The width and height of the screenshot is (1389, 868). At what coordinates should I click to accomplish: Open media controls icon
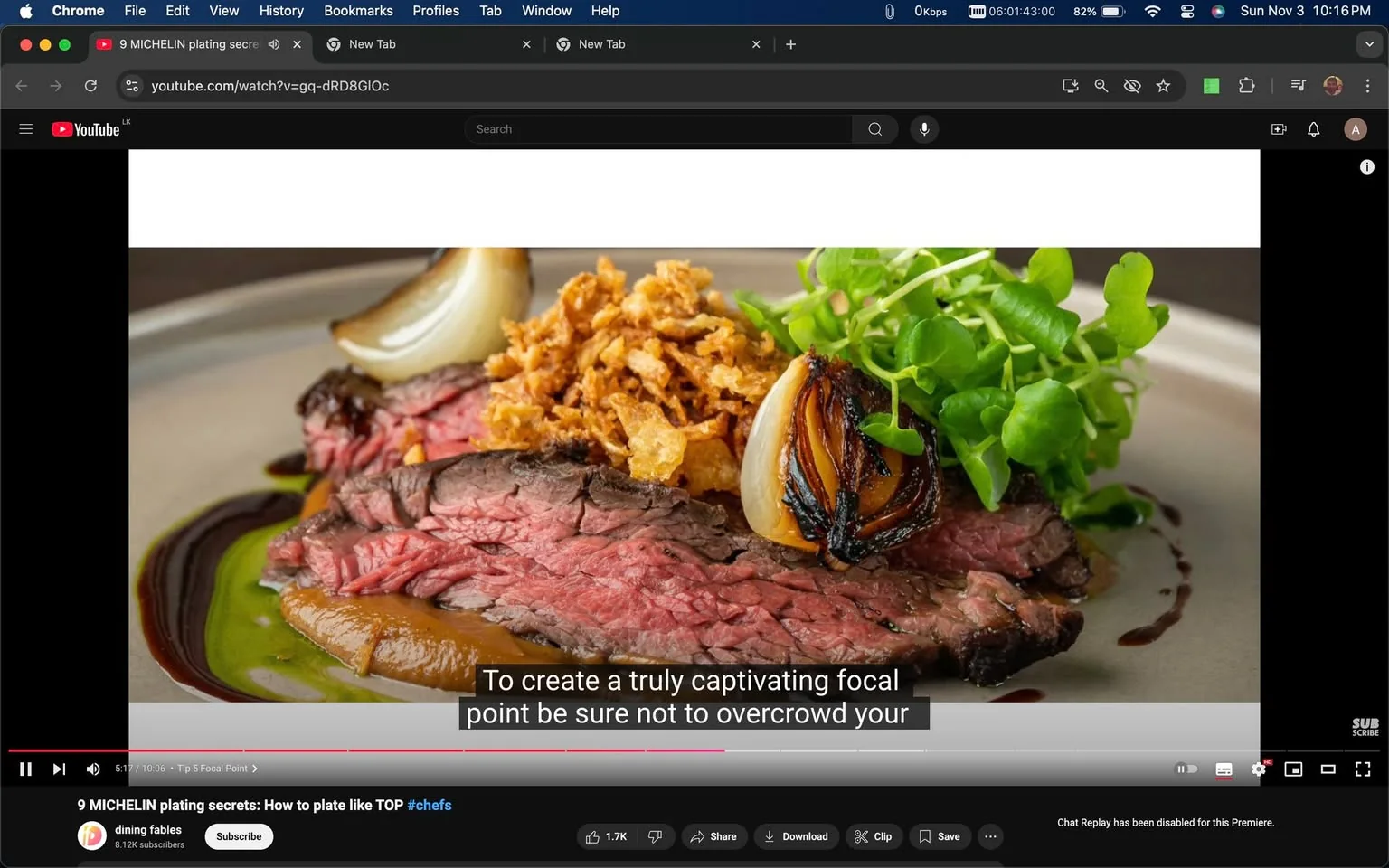1299,86
